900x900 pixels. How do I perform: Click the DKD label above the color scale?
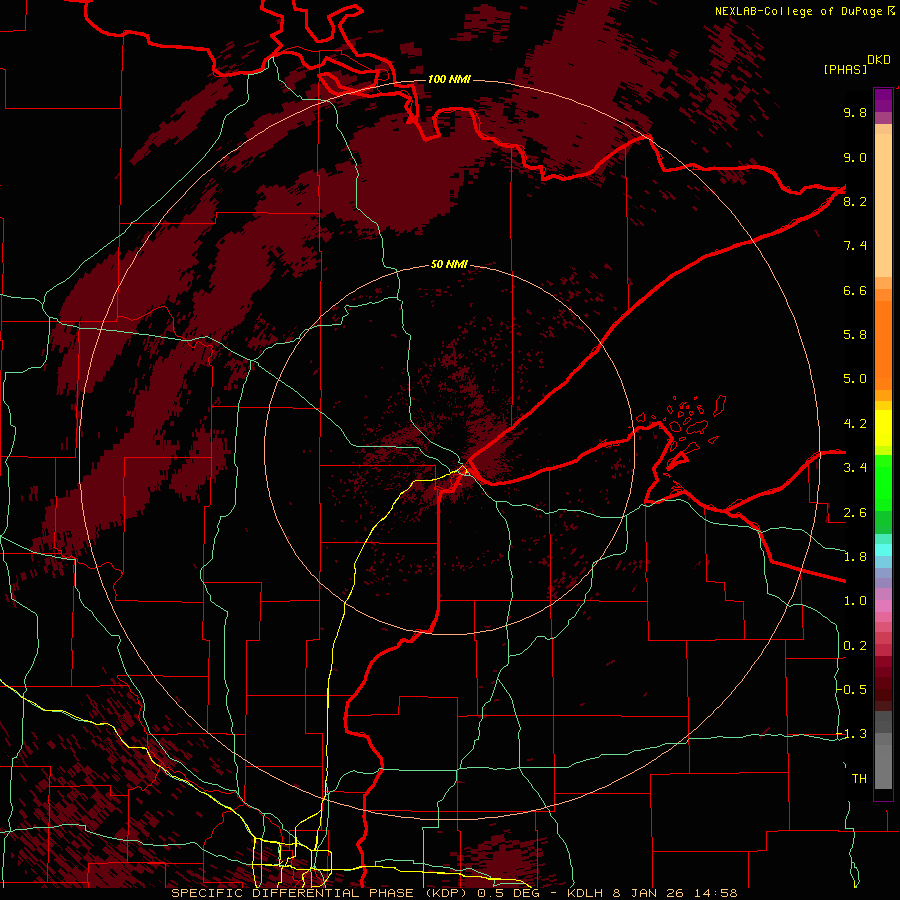tap(879, 60)
